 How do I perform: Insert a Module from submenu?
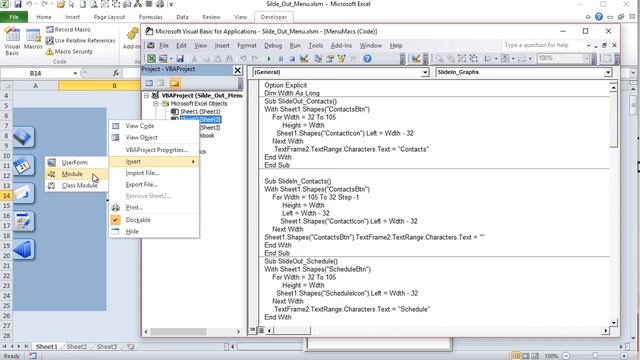77,174
